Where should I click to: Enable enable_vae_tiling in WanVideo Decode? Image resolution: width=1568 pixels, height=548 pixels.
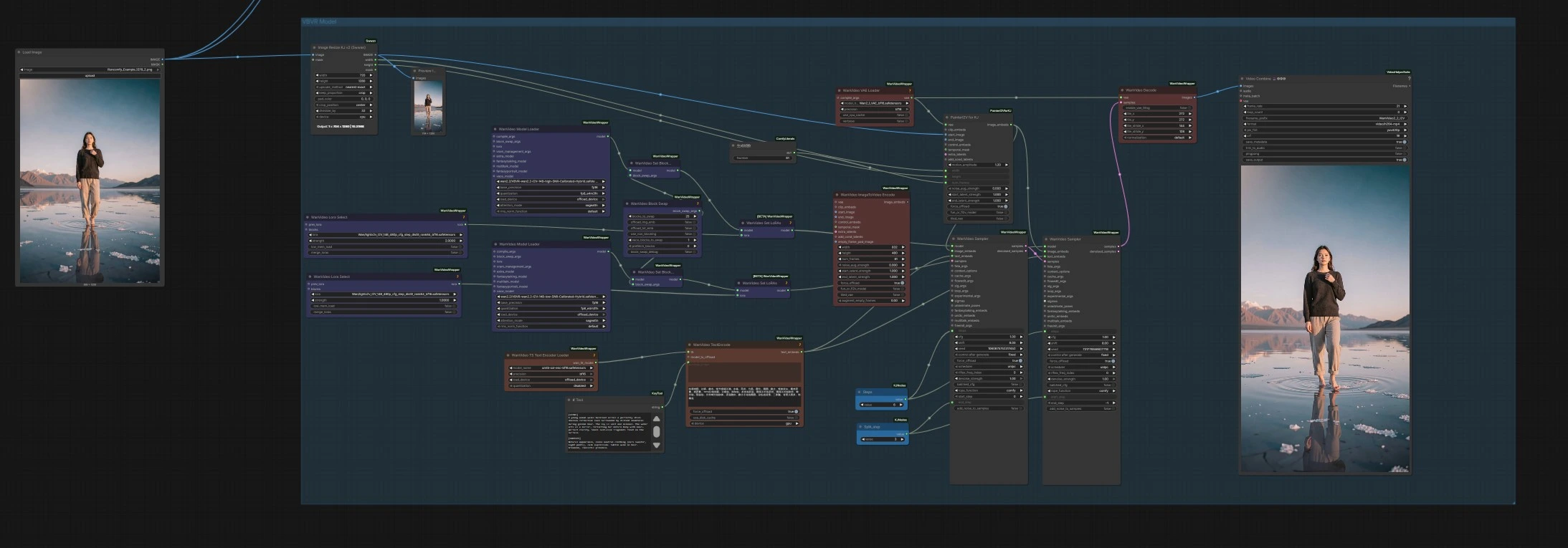(1157, 108)
